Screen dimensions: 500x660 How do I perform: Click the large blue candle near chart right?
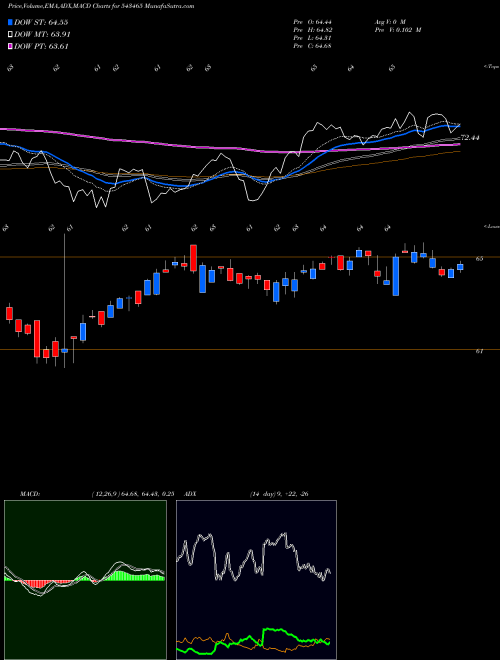396,276
